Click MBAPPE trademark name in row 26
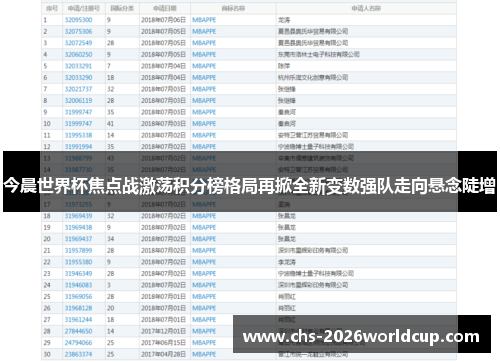 pos(204,308)
